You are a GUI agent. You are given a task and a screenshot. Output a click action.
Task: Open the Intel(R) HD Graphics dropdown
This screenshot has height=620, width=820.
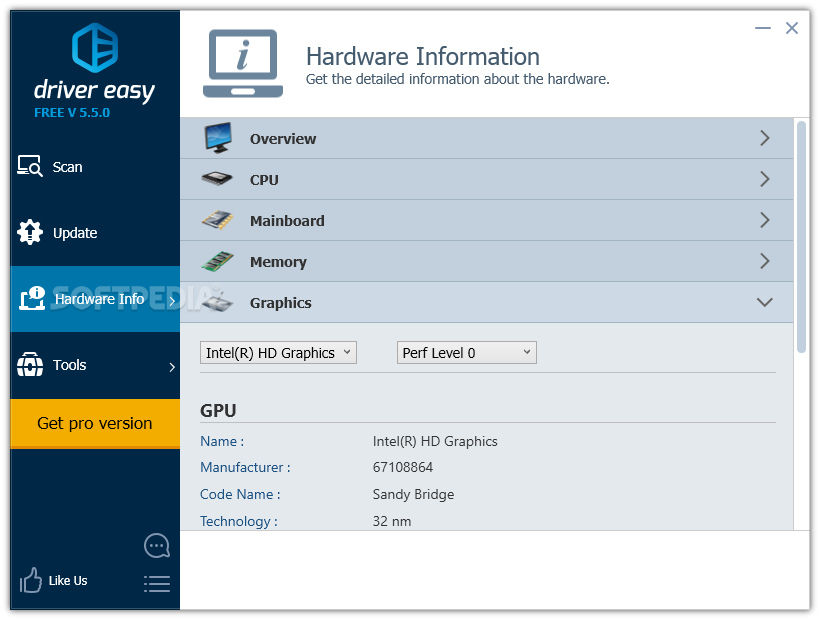278,353
